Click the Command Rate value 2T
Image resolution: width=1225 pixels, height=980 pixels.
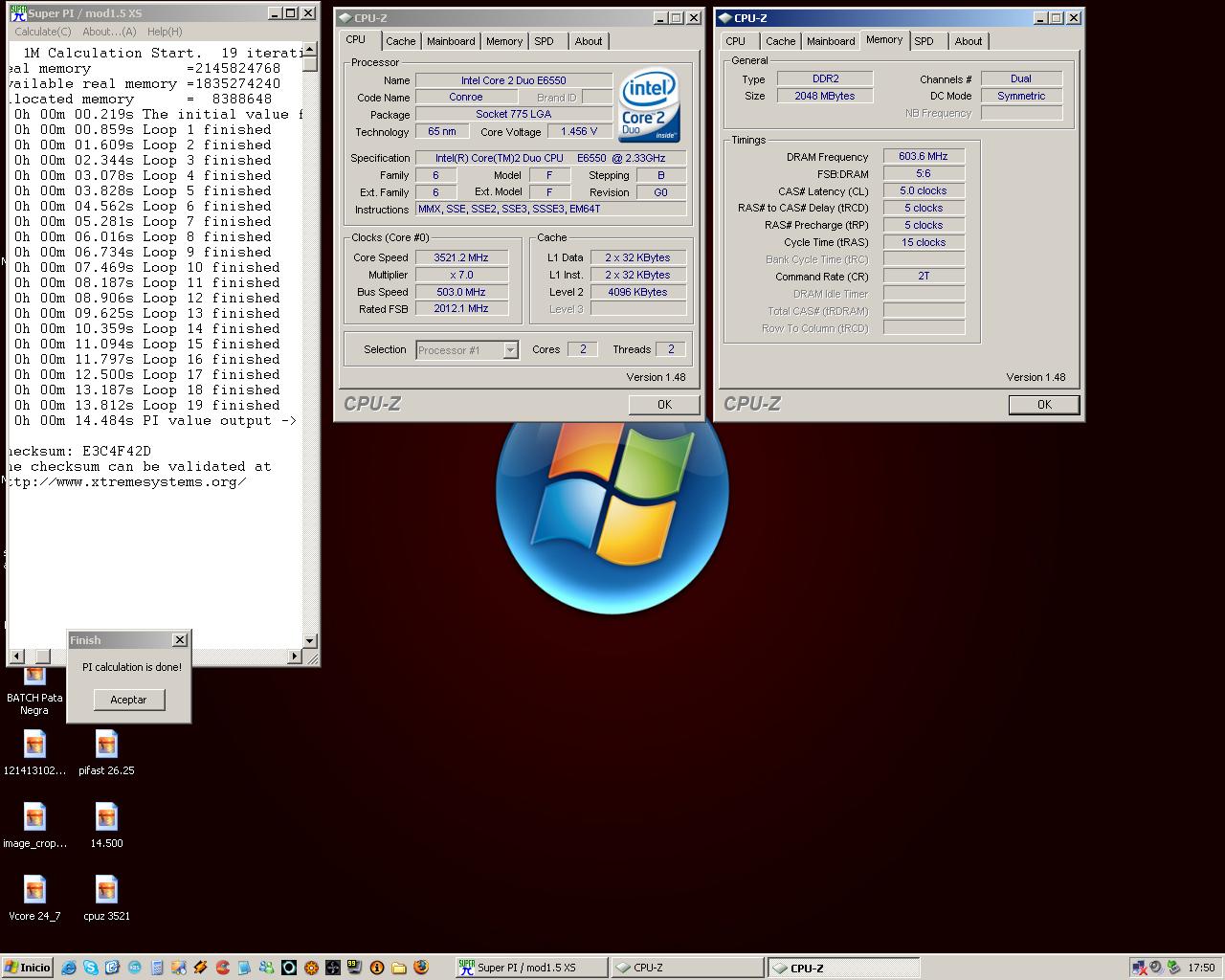(924, 276)
